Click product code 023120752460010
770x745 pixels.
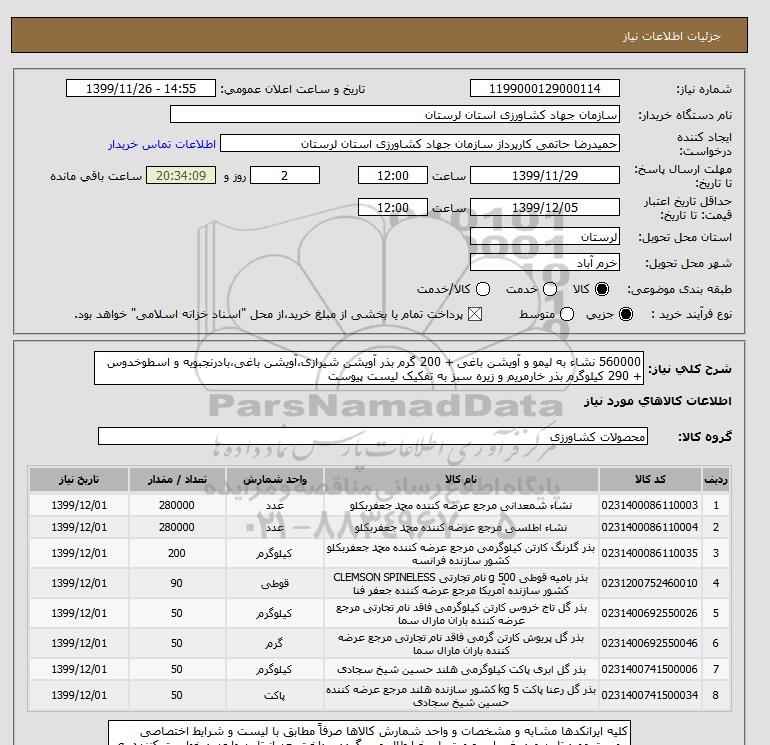coord(649,583)
